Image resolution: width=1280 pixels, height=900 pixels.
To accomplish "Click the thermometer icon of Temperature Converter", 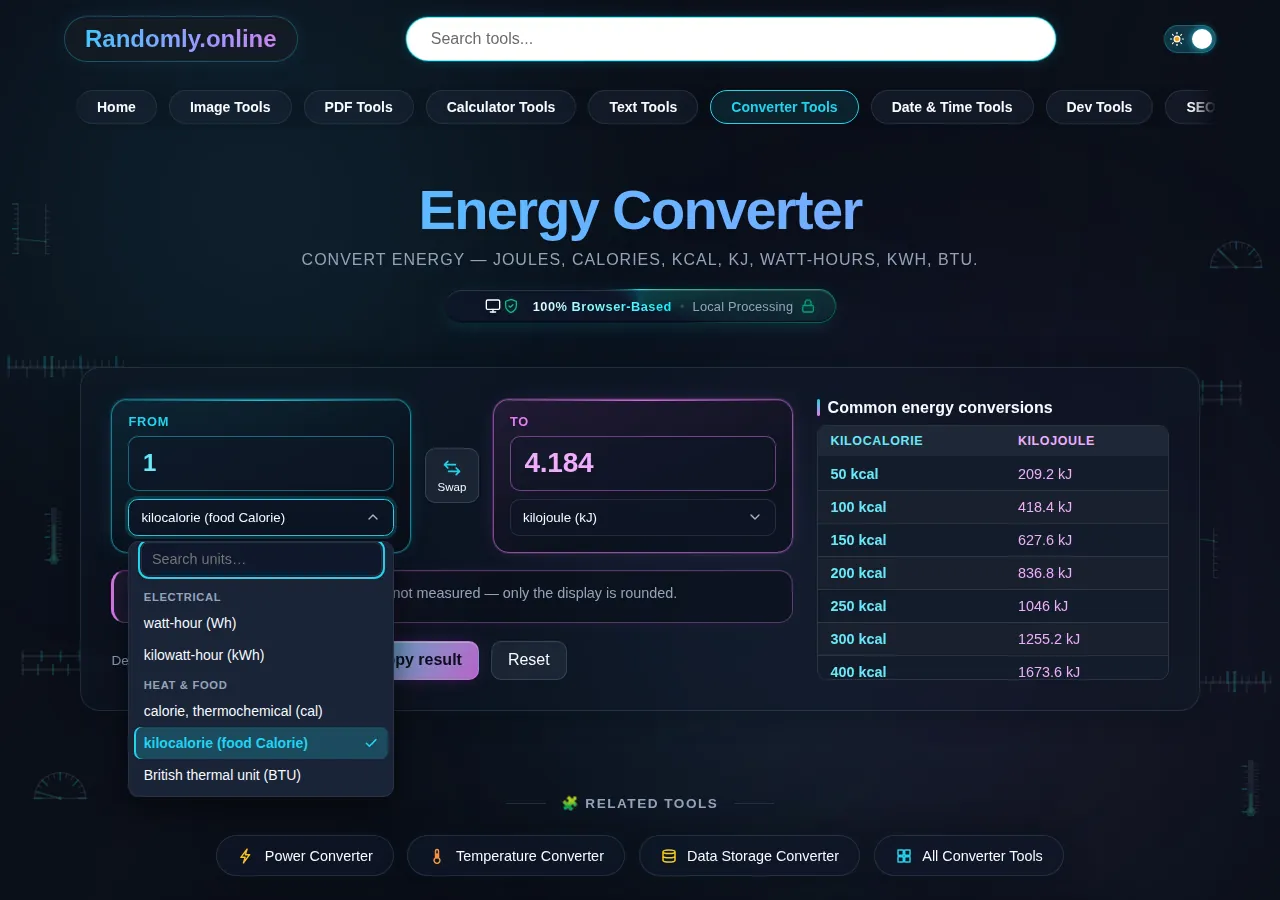I will [436, 856].
